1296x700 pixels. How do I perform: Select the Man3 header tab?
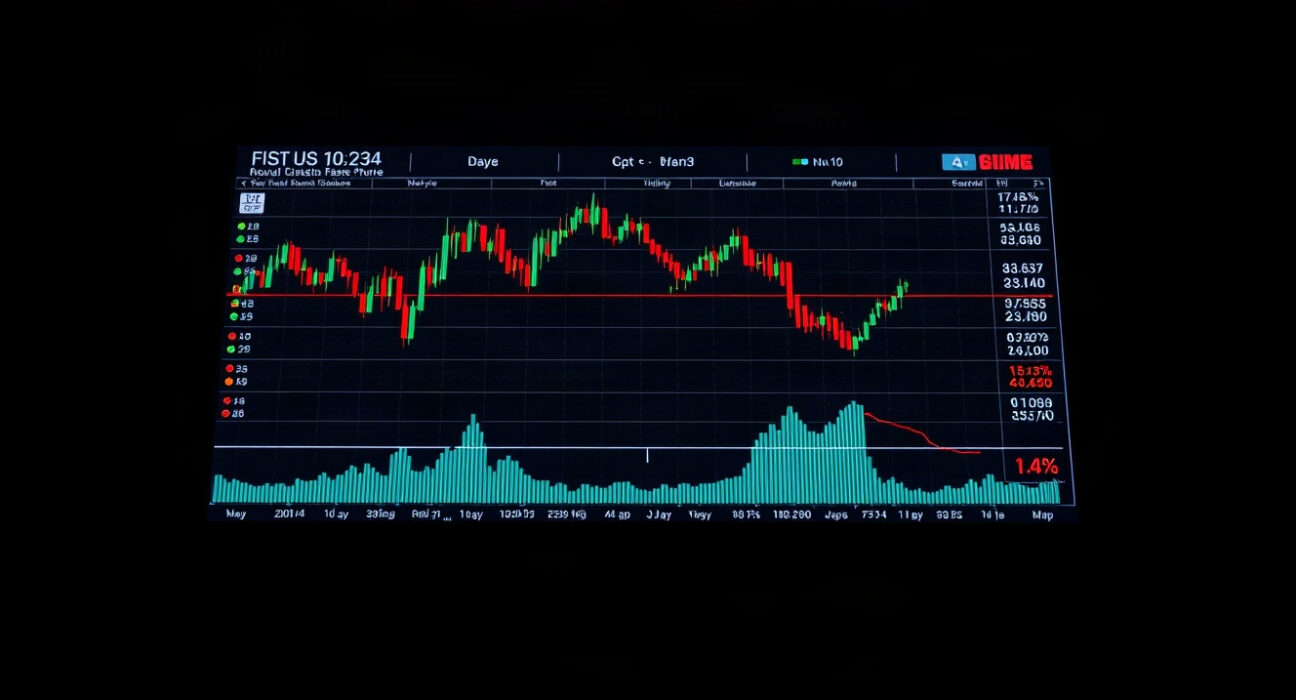tap(677, 162)
